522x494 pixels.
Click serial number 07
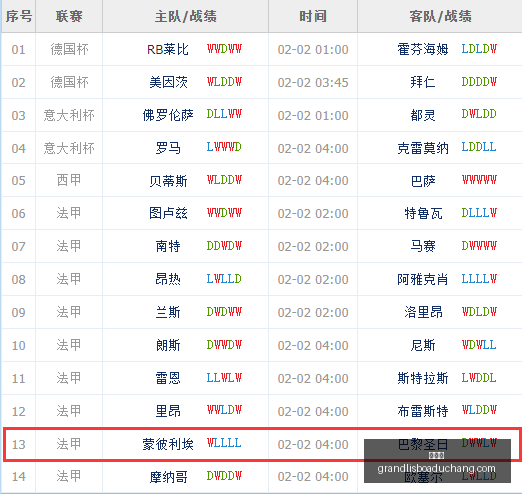(x=18, y=247)
